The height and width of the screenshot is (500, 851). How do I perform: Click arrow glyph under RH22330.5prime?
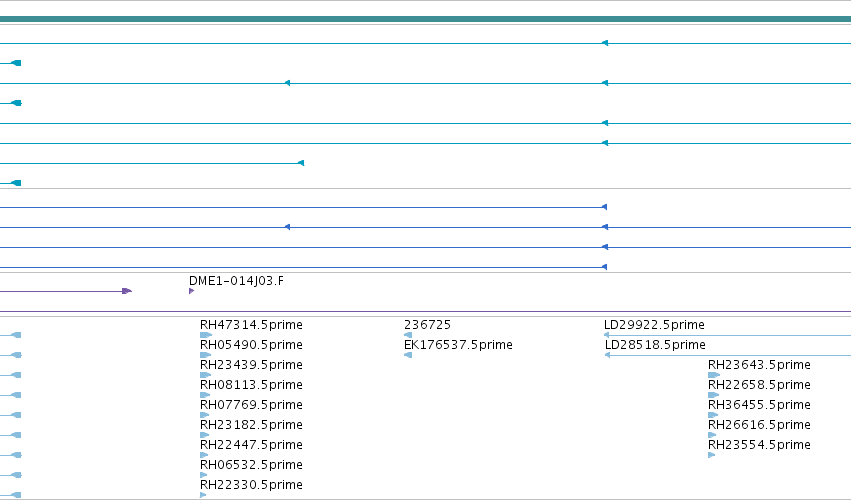click(x=203, y=495)
